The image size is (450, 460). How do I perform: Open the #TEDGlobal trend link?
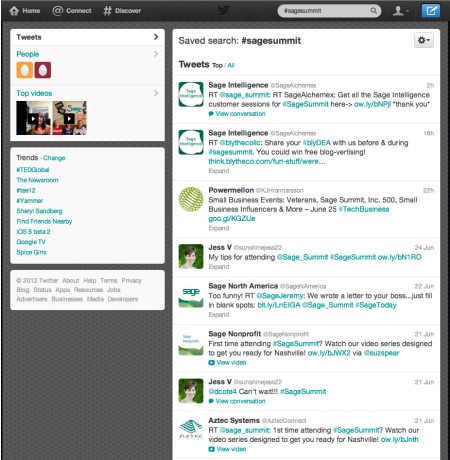(x=33, y=170)
